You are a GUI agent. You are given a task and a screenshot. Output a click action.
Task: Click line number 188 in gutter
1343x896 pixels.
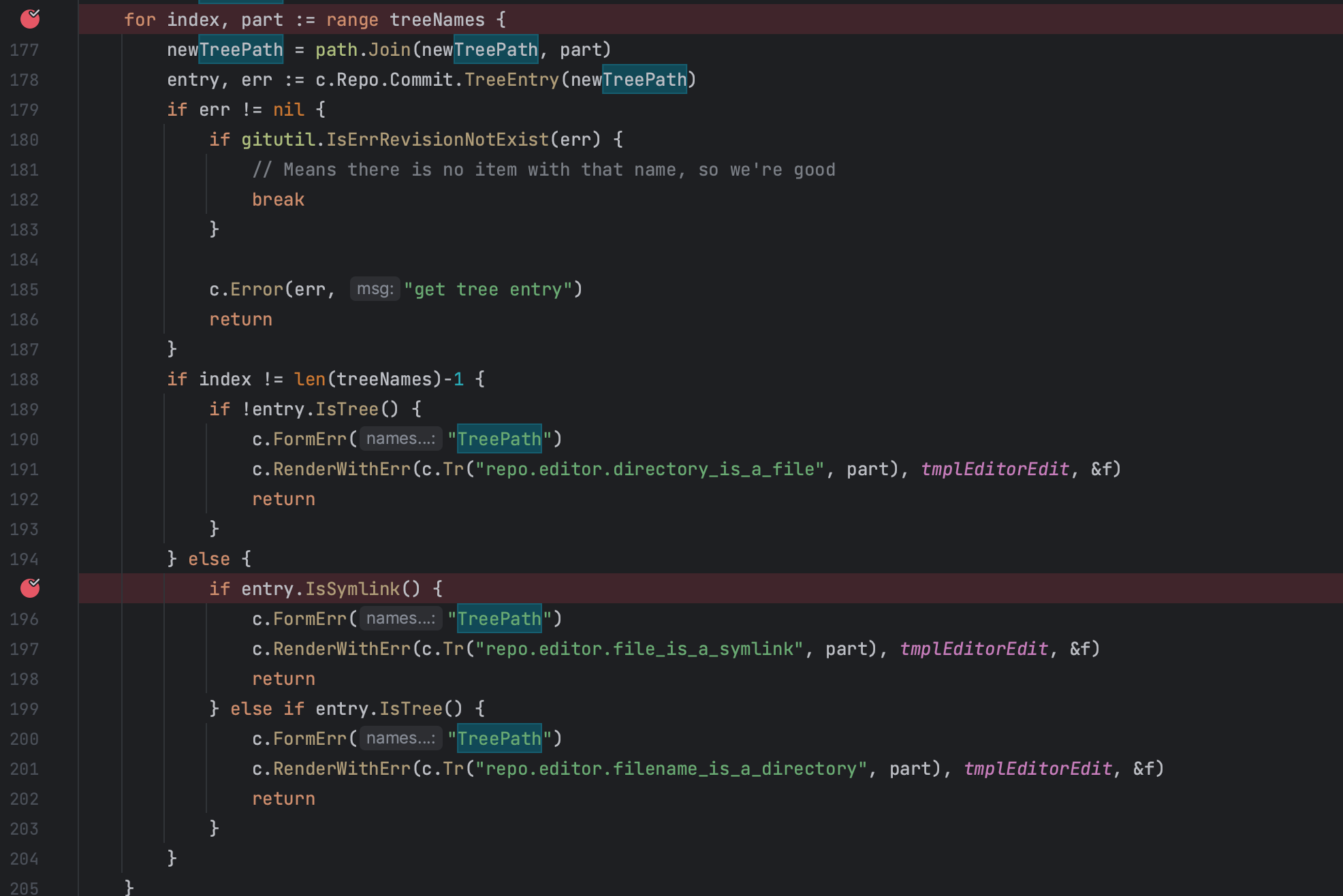click(x=25, y=379)
